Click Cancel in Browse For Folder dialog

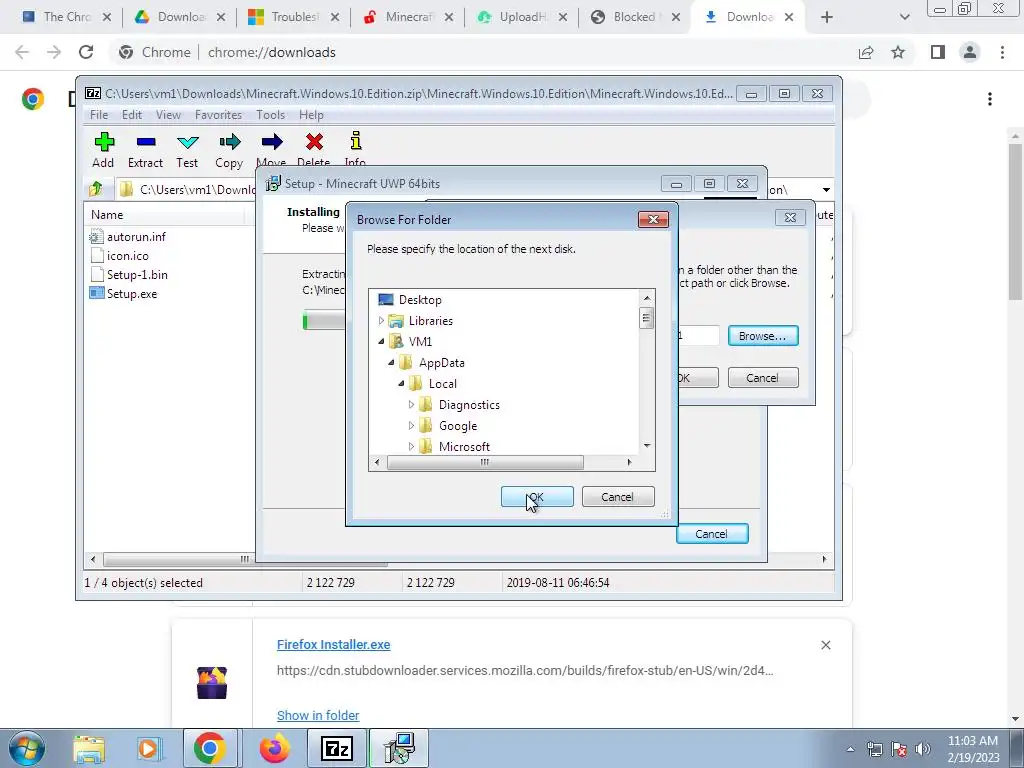618,497
